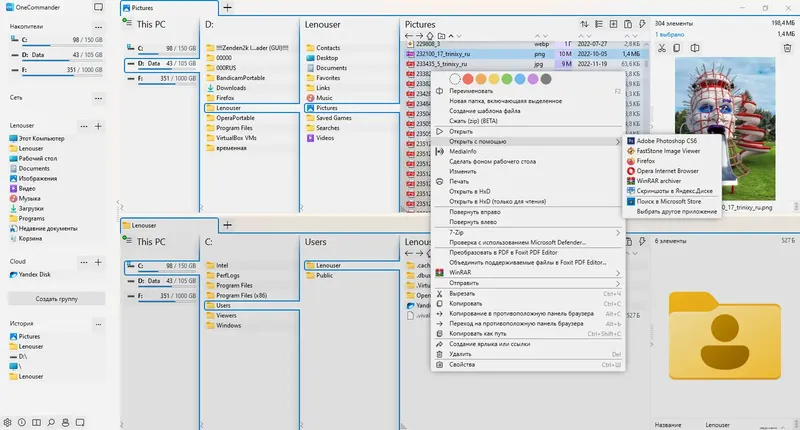Open OneCommander settings gear icon
The image size is (800, 430).
point(7,422)
